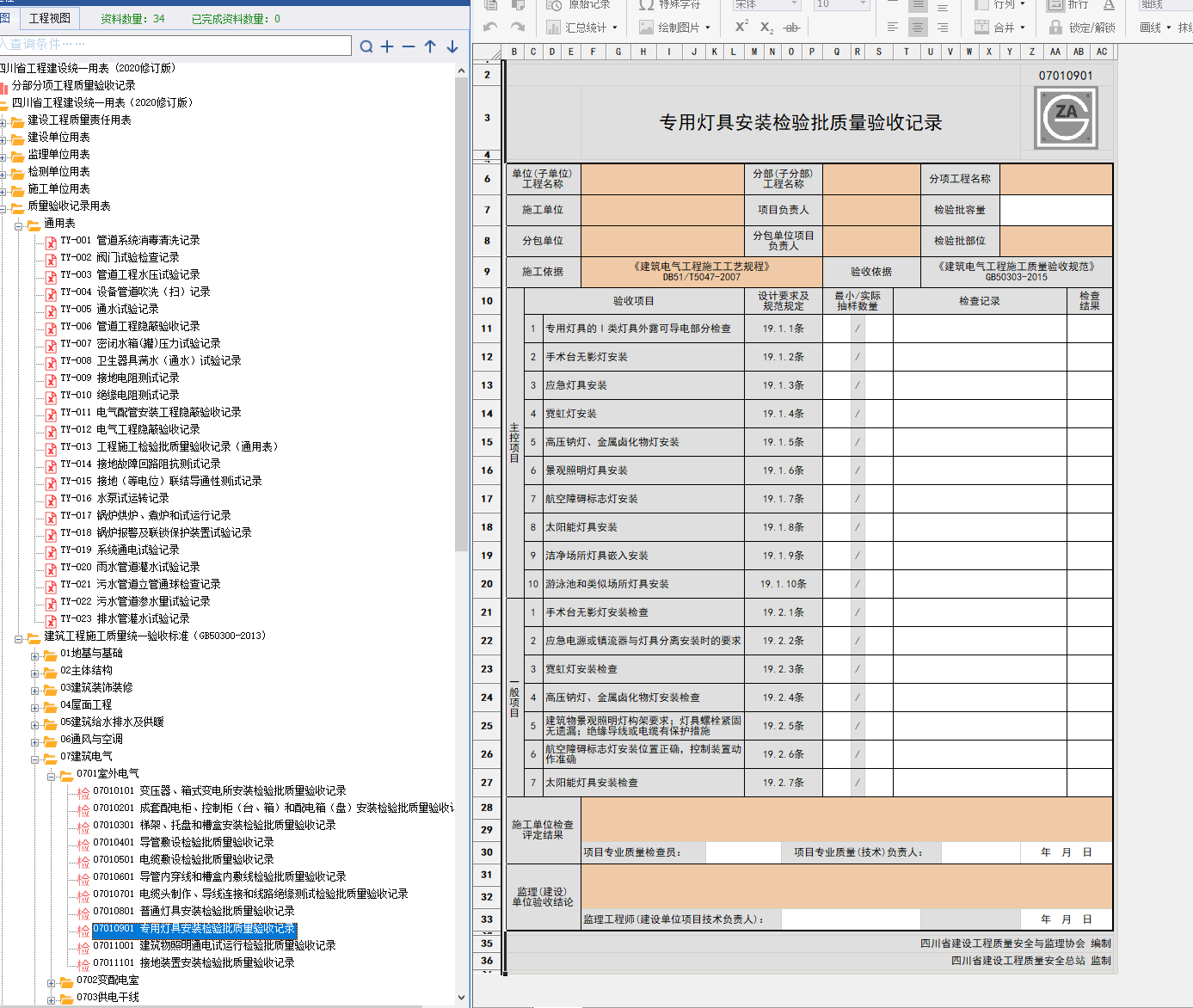
Task: Expand the 0702变配电室 folder
Action: (x=52, y=982)
